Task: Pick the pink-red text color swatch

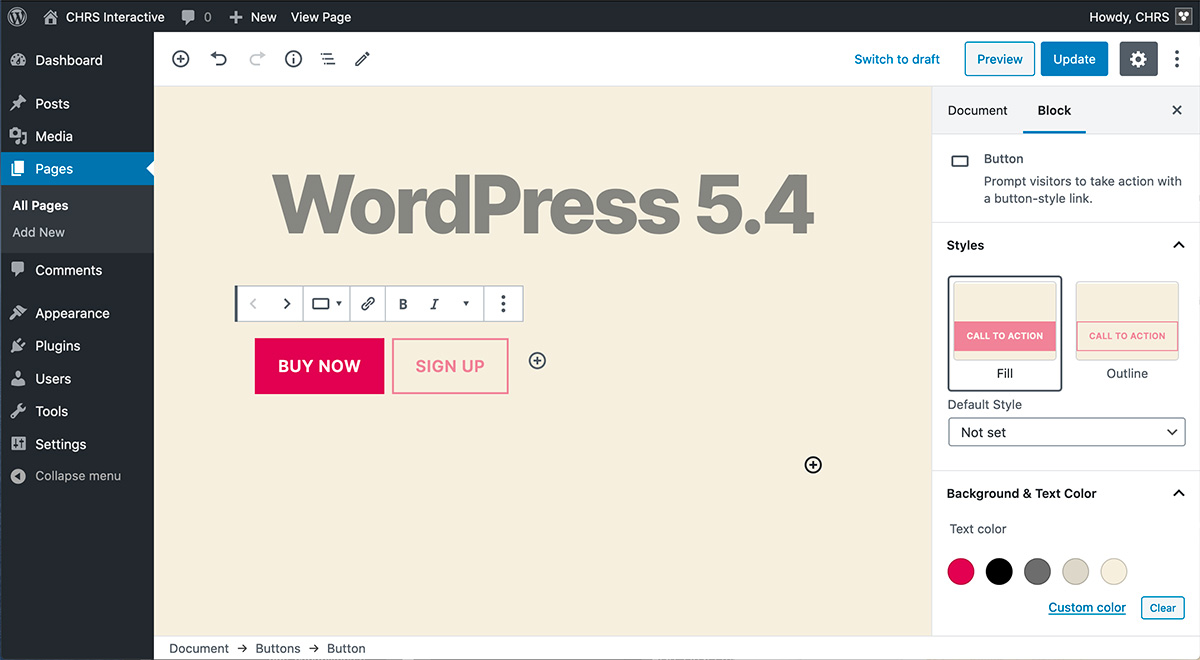Action: coord(961,572)
